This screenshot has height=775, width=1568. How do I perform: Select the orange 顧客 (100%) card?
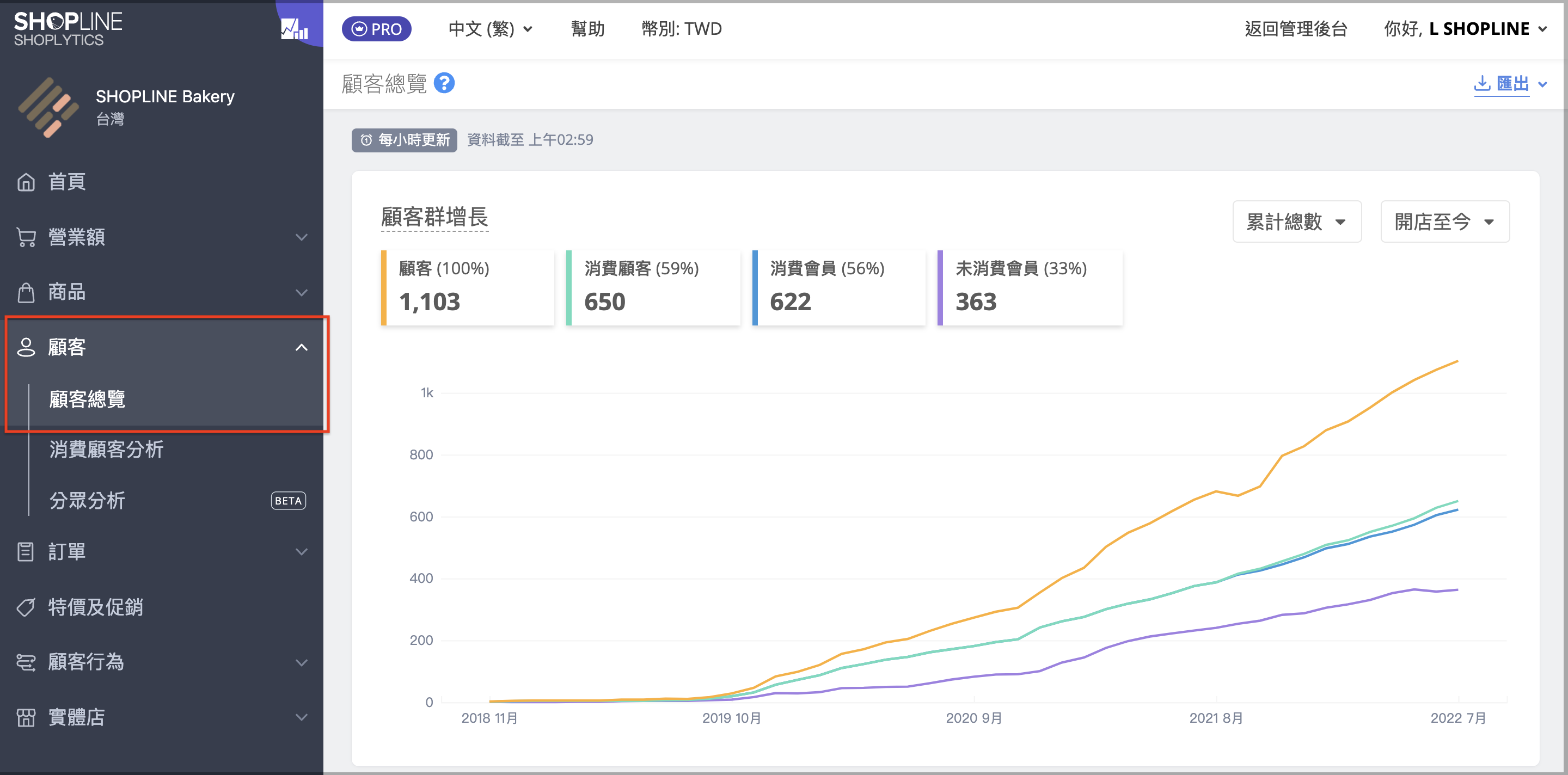[468, 287]
